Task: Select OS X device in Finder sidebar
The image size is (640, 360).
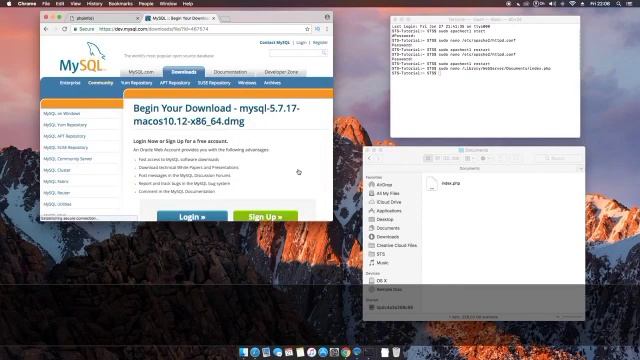Action: [x=378, y=281]
